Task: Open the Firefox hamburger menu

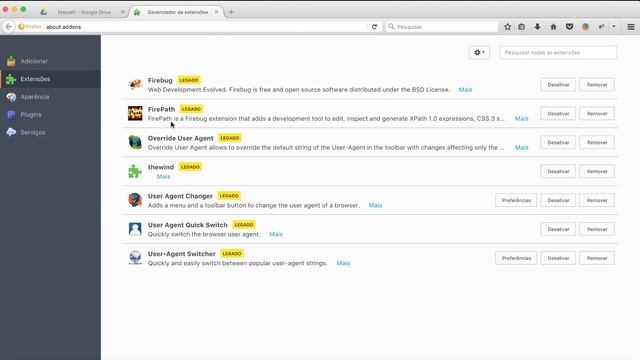Action: [631, 27]
